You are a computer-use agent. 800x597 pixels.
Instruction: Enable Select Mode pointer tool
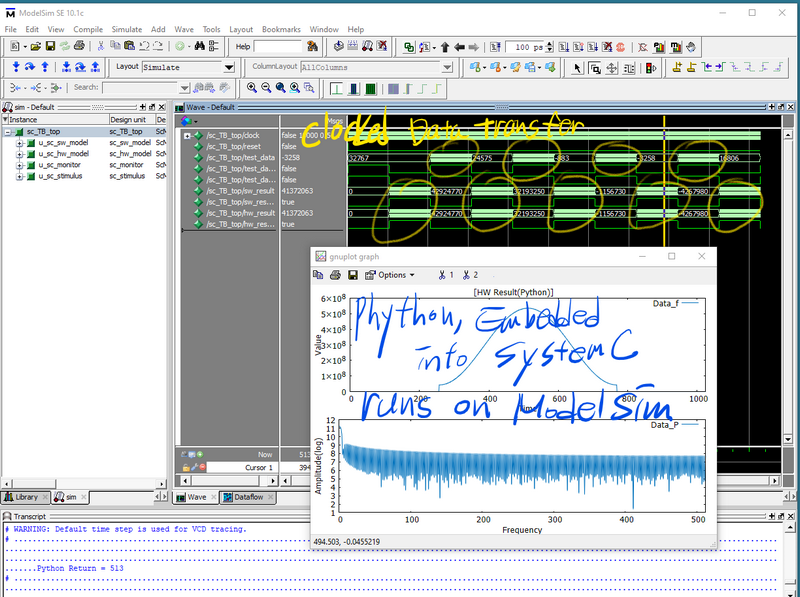(577, 68)
